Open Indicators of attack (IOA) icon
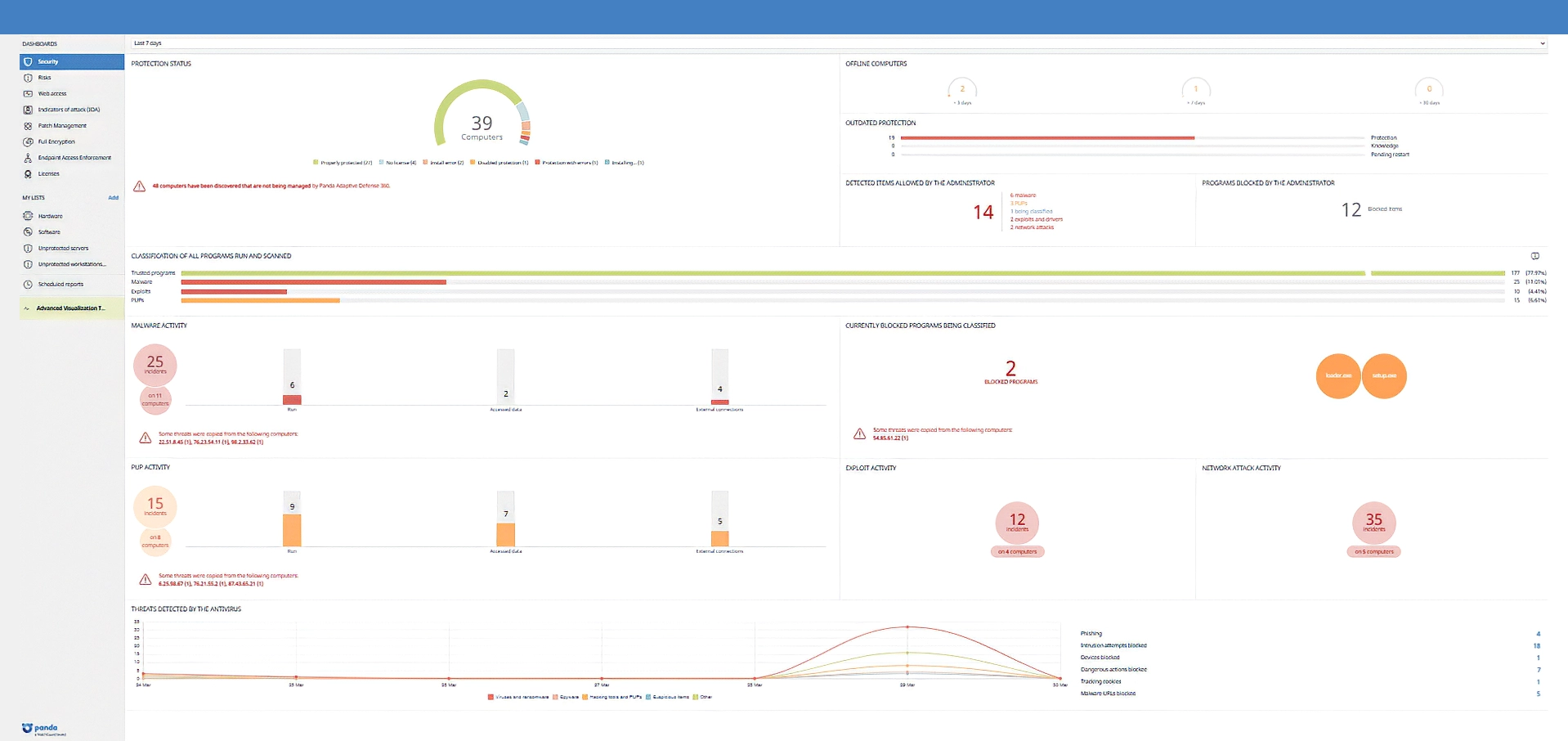1568x741 pixels. (x=28, y=110)
